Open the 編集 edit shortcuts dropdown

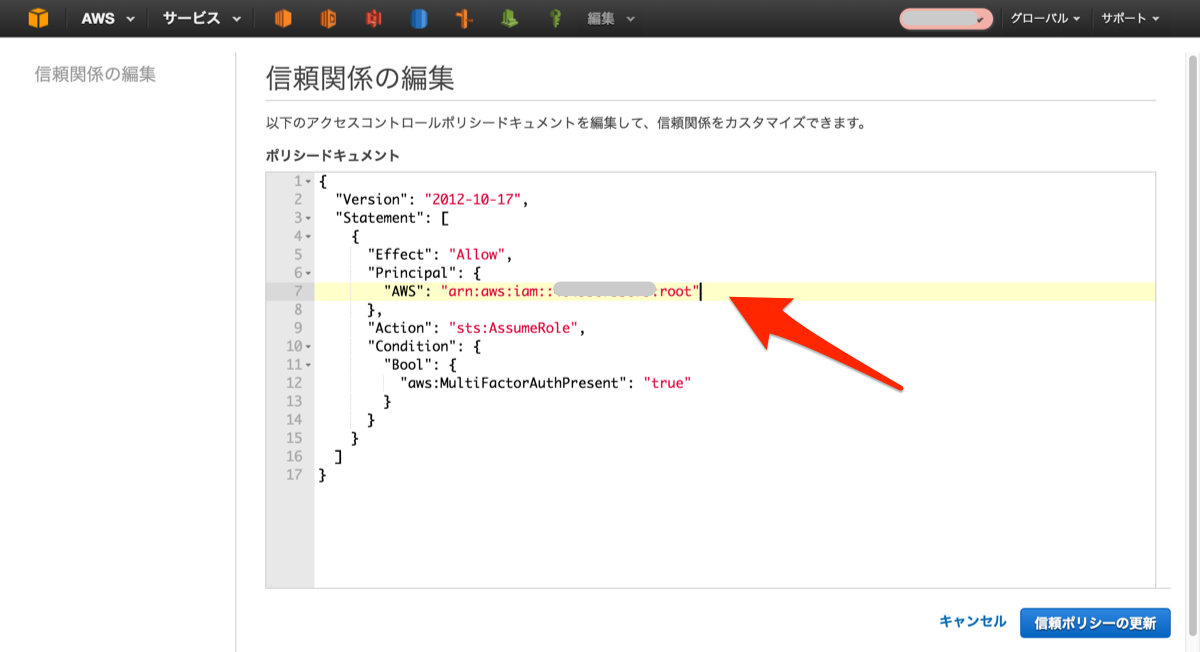(608, 18)
